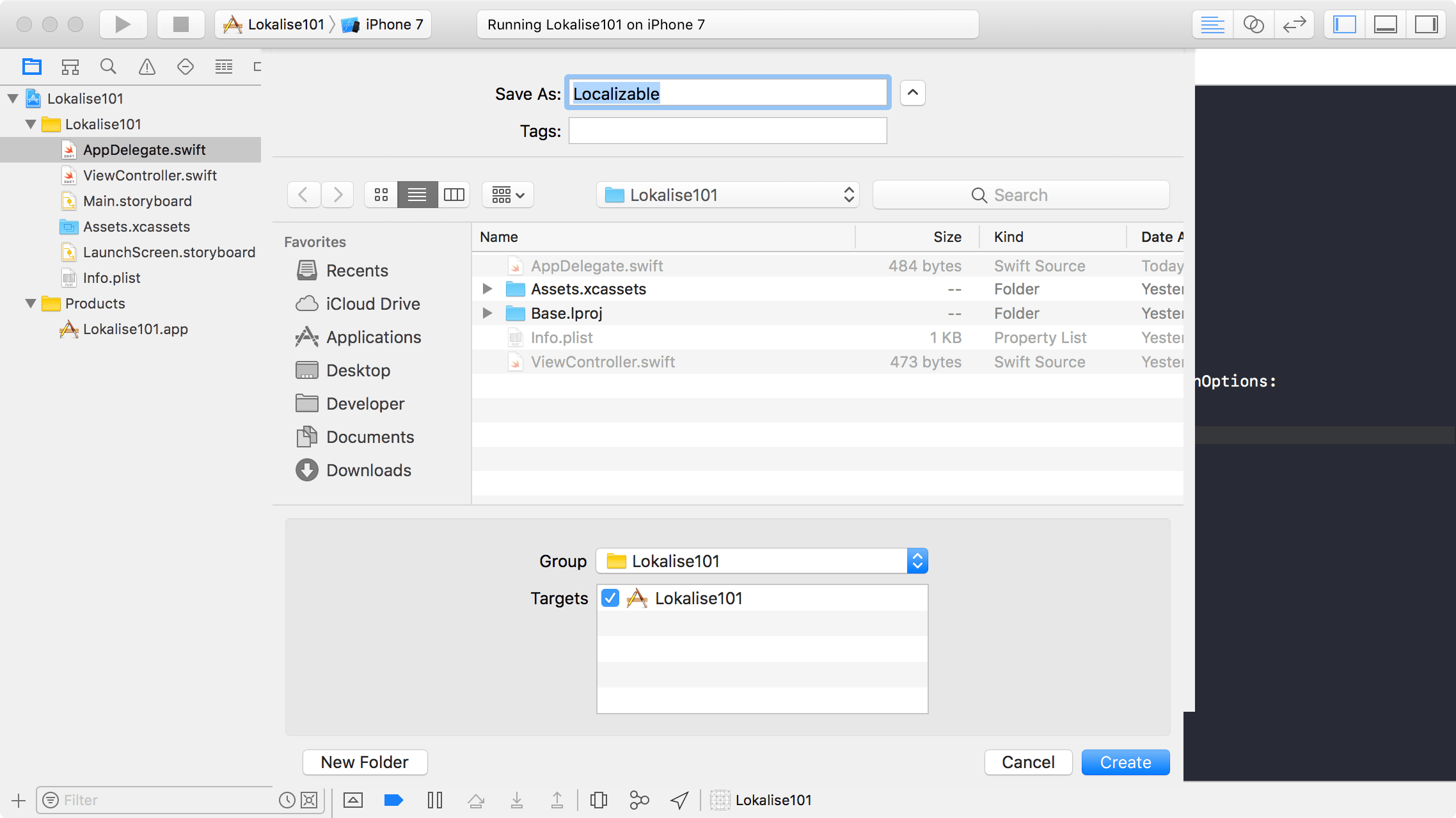Open LaunchScreen.storyboard in the navigator
The height and width of the screenshot is (818, 1456).
pyautogui.click(x=131, y=252)
